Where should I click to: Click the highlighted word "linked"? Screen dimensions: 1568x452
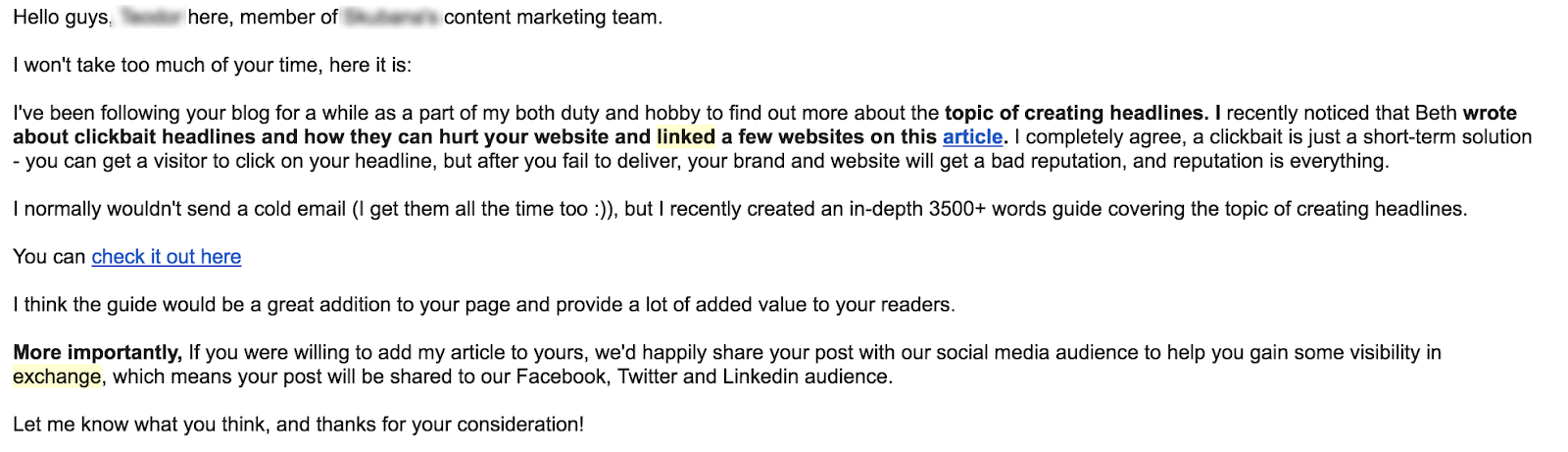coord(685,137)
